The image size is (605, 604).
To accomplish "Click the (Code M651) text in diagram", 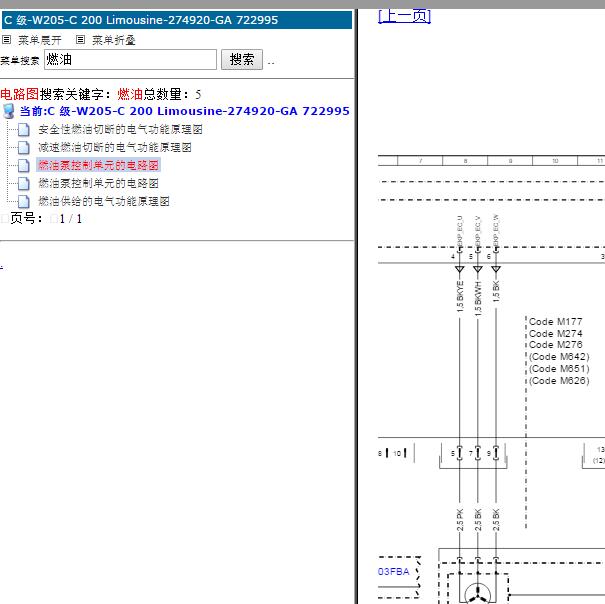I will 559,369.
